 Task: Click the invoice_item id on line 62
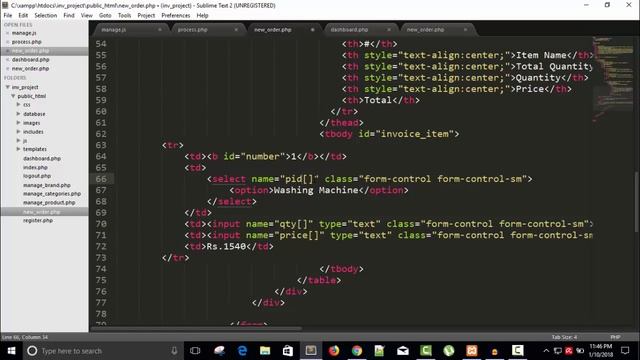pos(414,134)
